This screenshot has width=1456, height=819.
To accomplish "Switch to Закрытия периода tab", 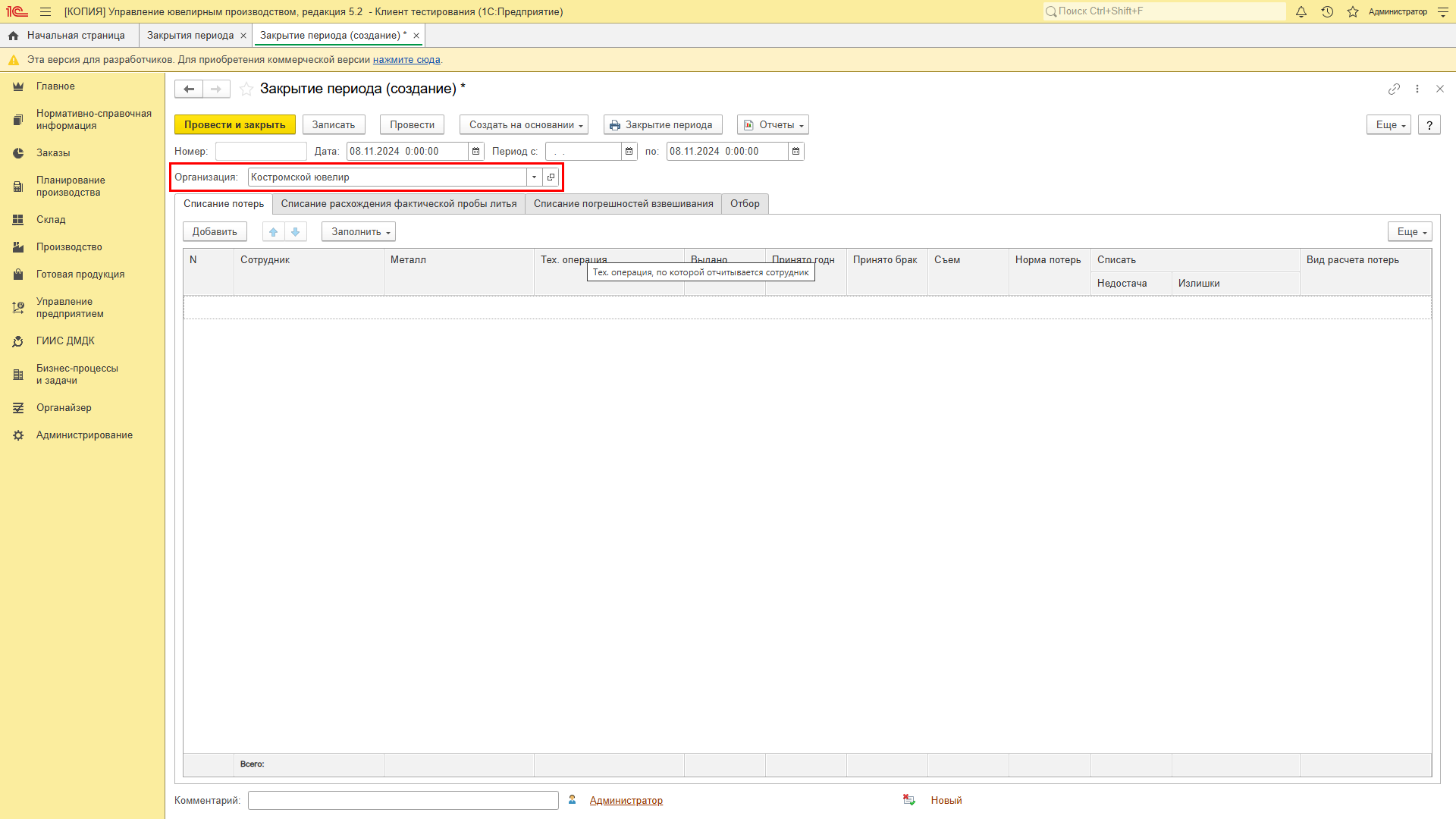I will coord(190,36).
